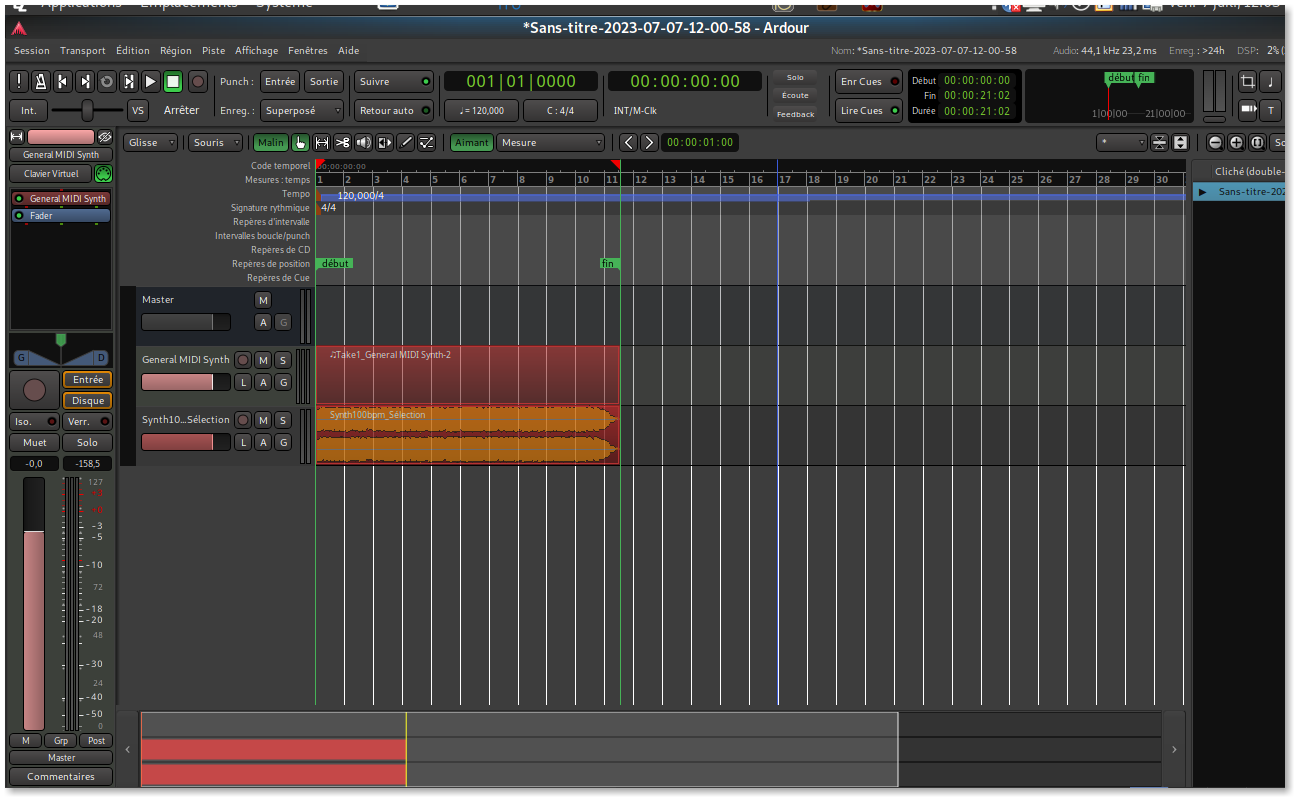Screen dimensions: 1294x797
Task: Solo the Synth10...Sélection track
Action: coord(283,420)
